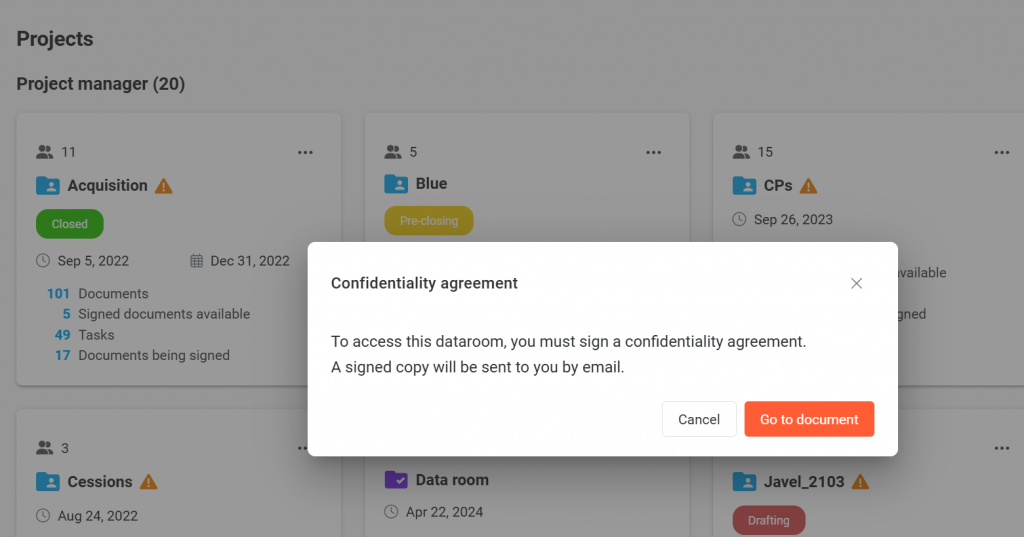Screen dimensions: 1024x537
Task: Click the warning triangle beside Cessions
Action: tap(149, 482)
